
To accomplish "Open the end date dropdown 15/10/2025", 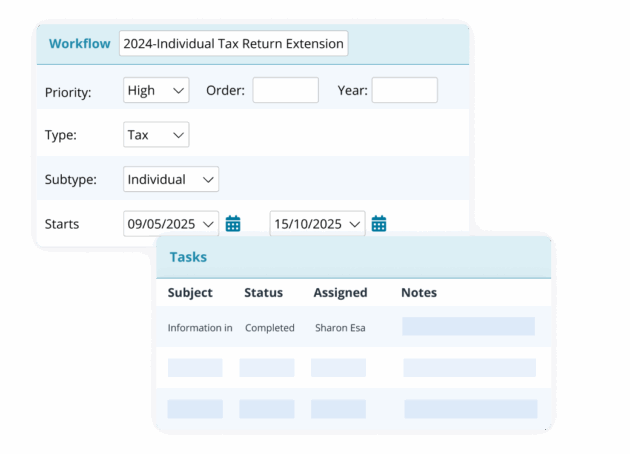I will (x=317, y=223).
